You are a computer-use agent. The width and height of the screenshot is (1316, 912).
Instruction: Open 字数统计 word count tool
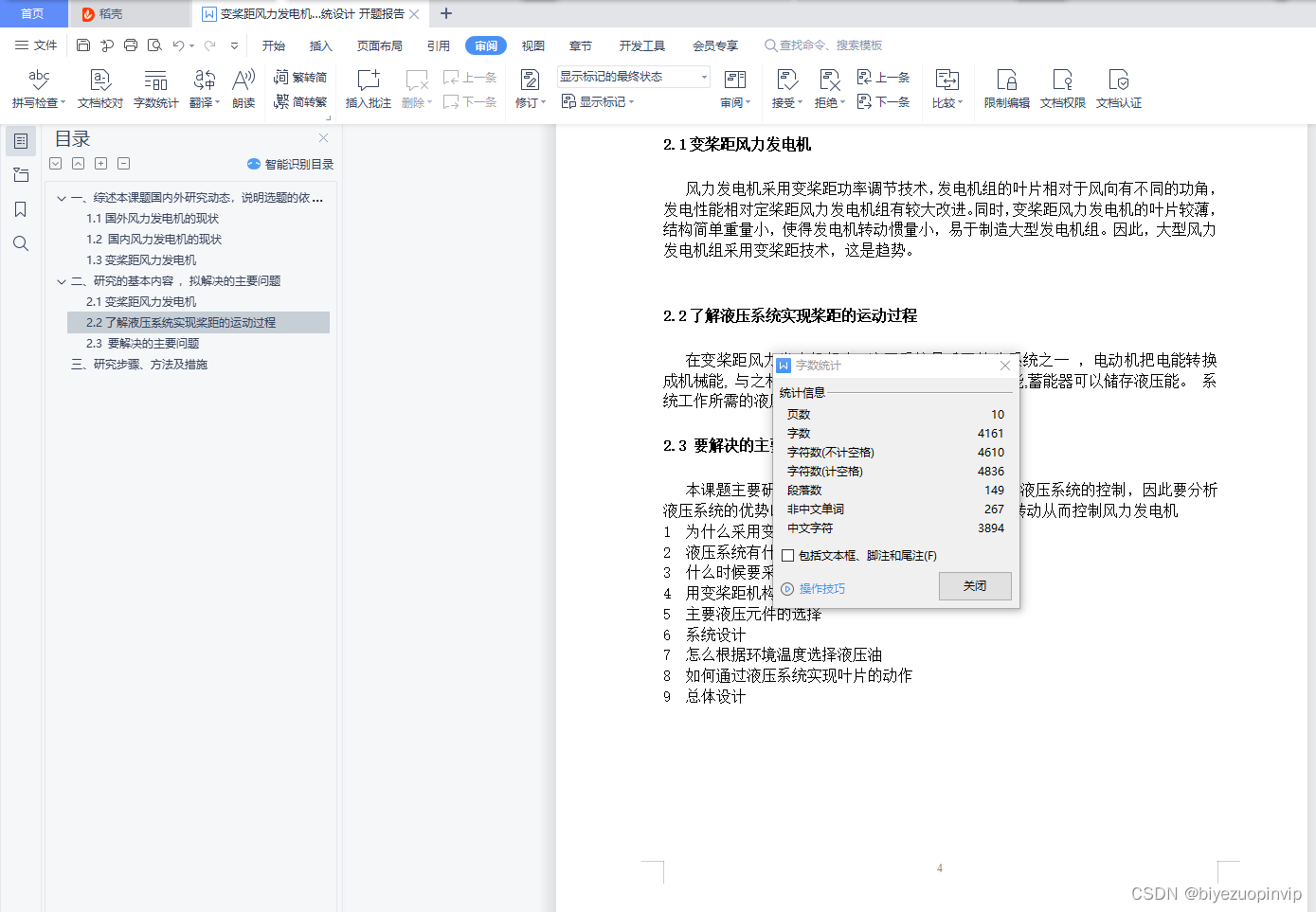[156, 88]
